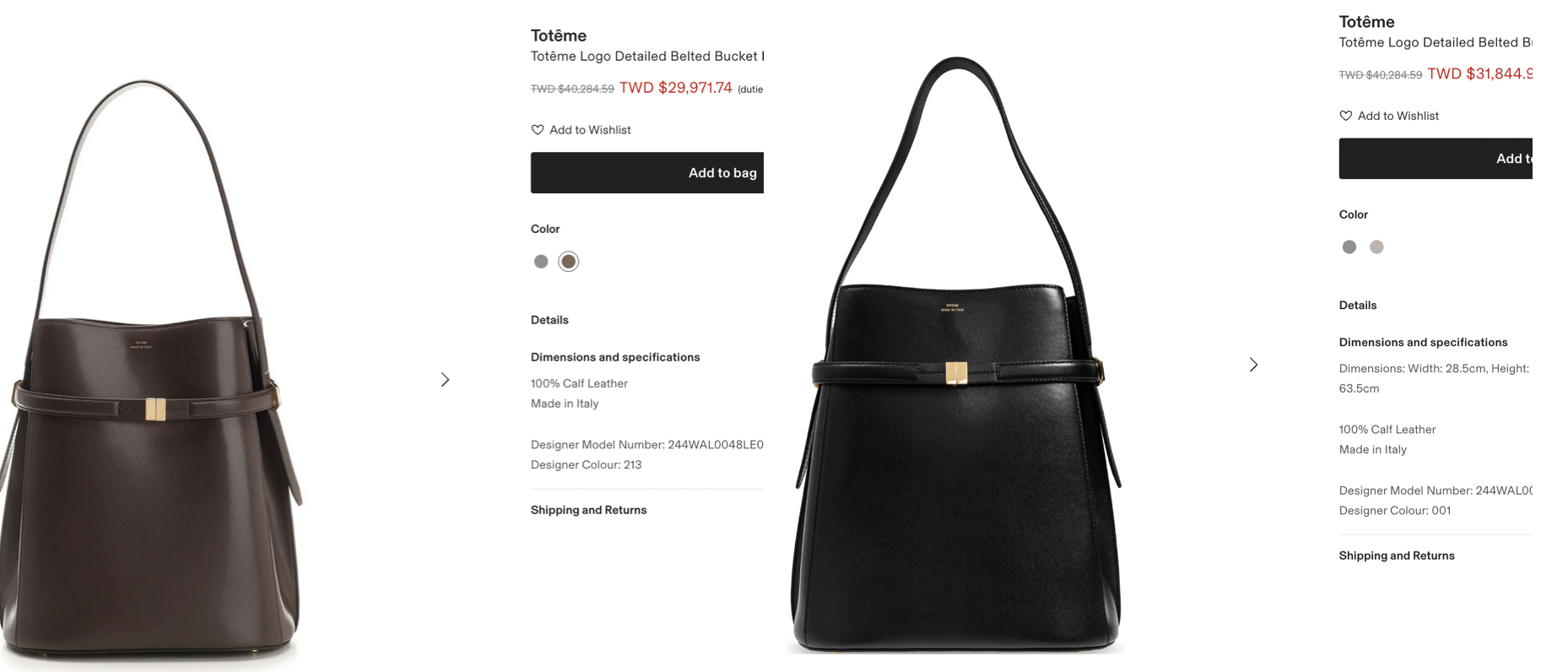Open the Totême brand link on left listing
This screenshot has width=1568, height=672.
point(559,35)
